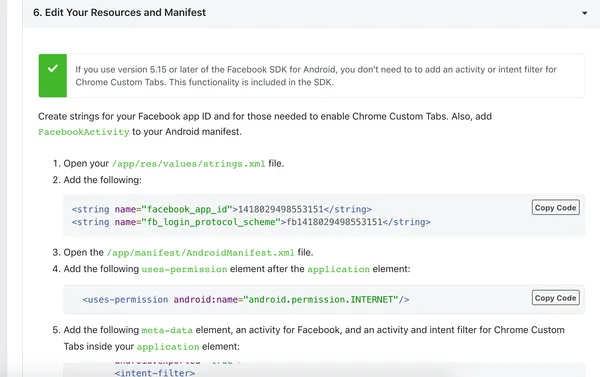Click the facebook_app_id string code line

pyautogui.click(x=222, y=209)
